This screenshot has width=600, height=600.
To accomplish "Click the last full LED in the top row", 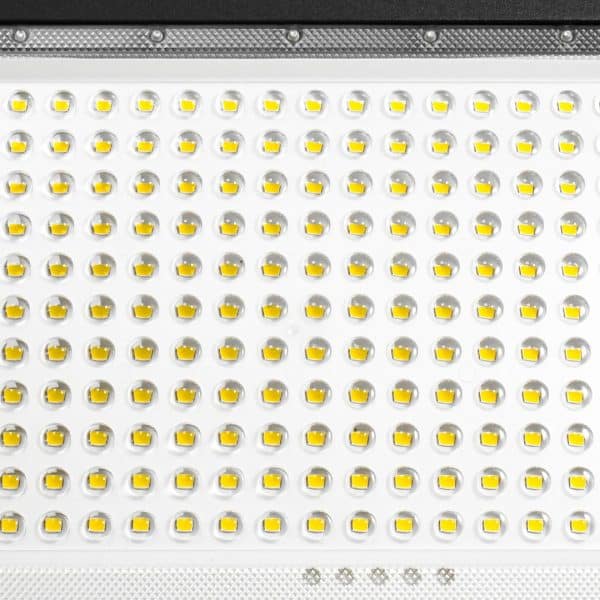I will (x=567, y=103).
